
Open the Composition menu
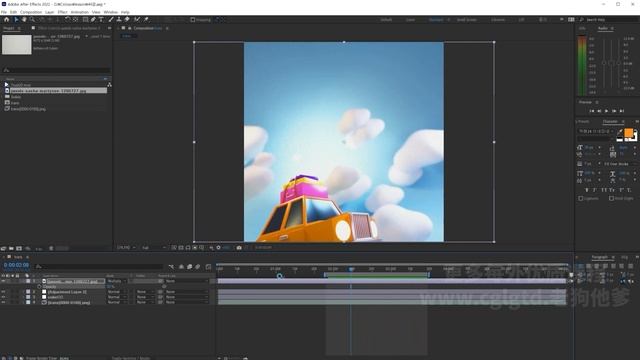point(31,12)
